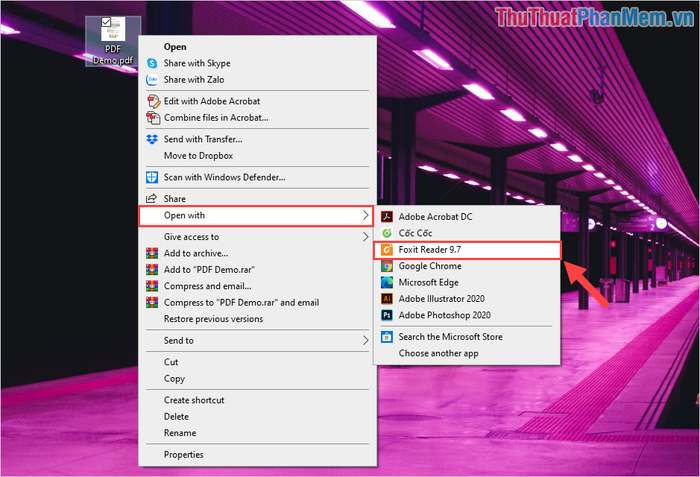Click the Zalo icon beside Share with Zalo
The width and height of the screenshot is (700, 477).
click(152, 80)
